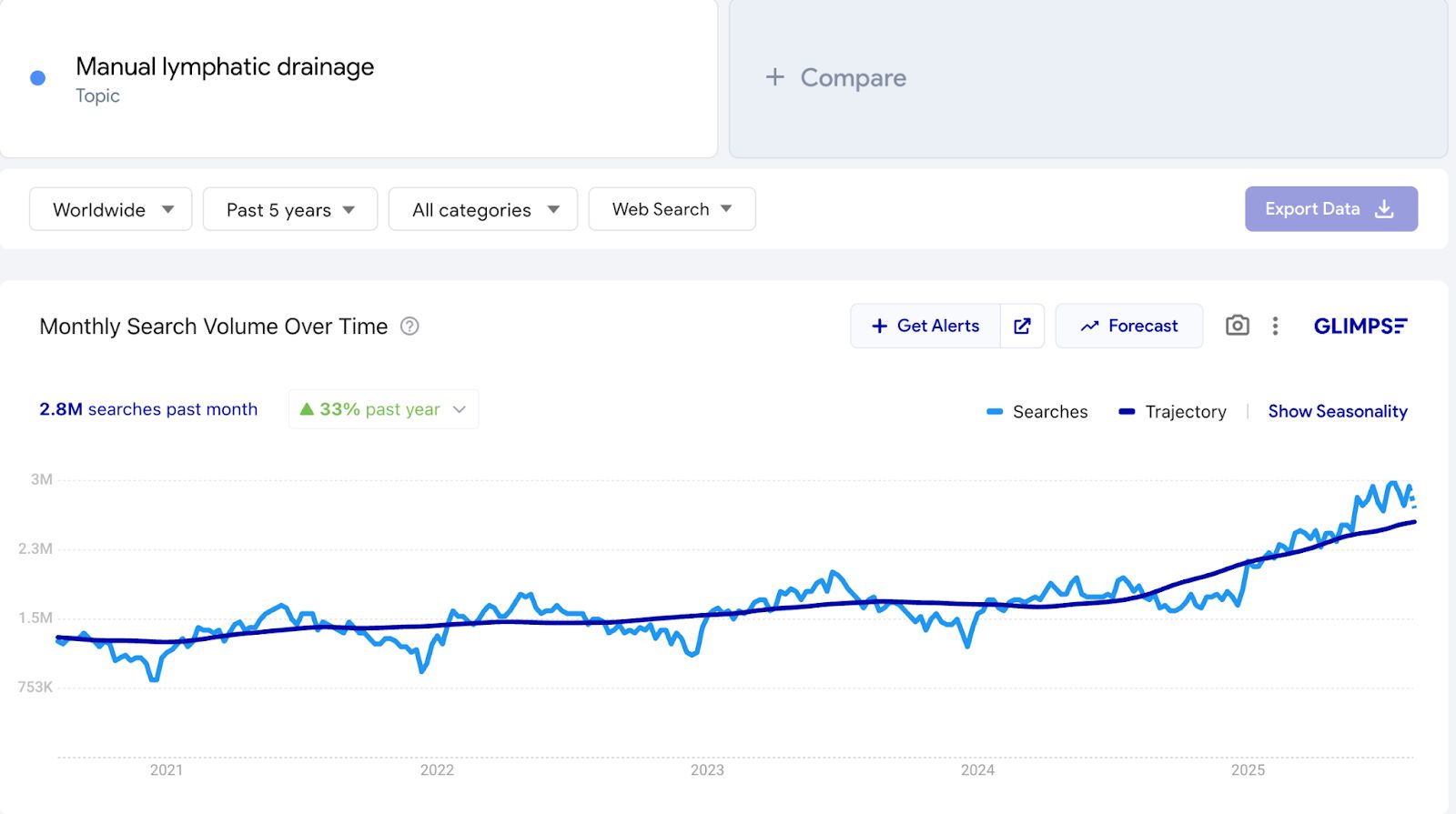Toggle the Searches legend series

(1037, 412)
